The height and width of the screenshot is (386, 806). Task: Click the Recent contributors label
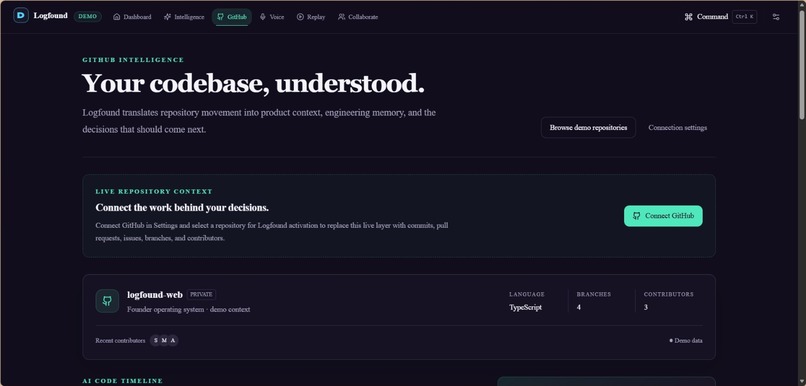point(120,340)
